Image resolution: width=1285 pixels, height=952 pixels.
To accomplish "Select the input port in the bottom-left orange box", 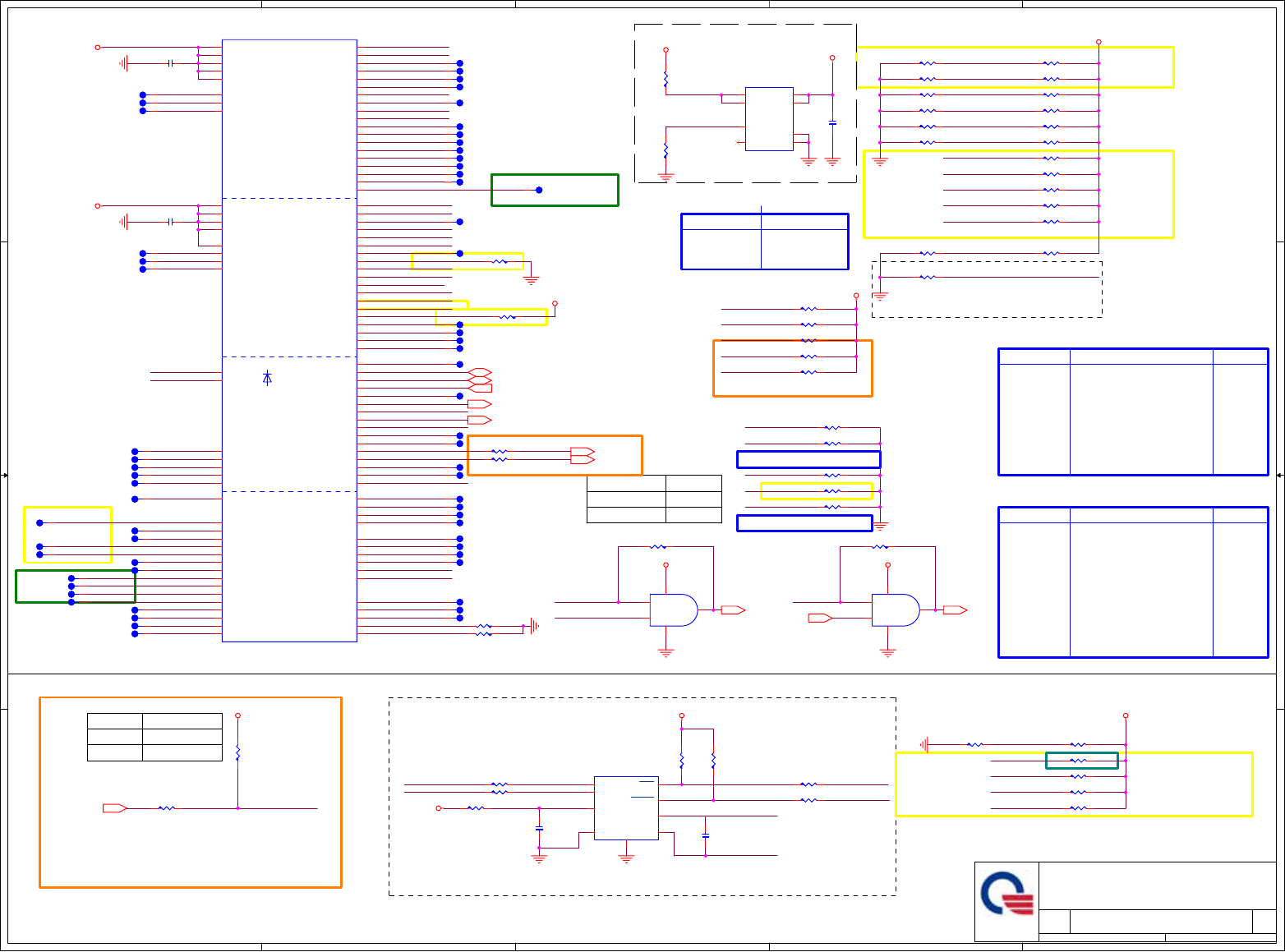I will pos(115,808).
